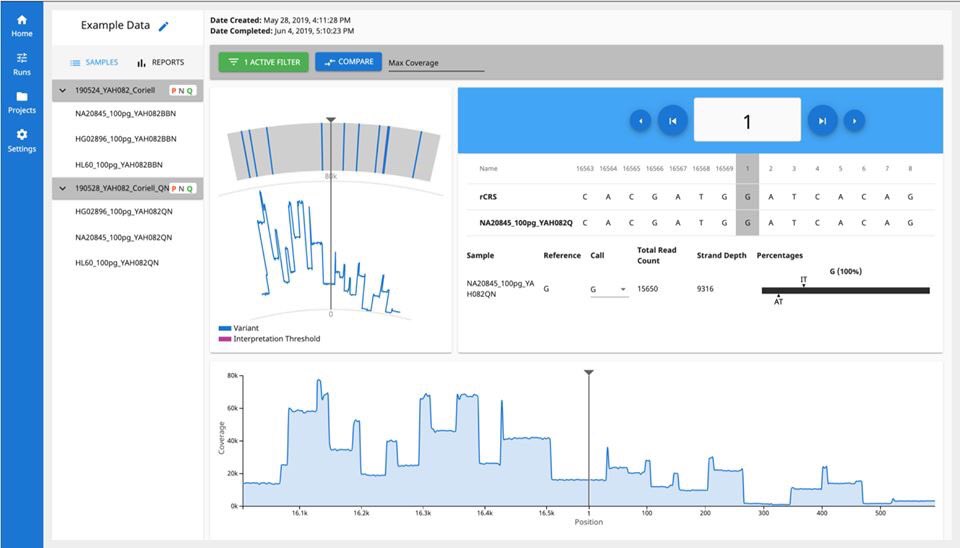Viewport: 960px width, 548px height.
Task: Open the Call dropdown showing G
Action: point(609,290)
